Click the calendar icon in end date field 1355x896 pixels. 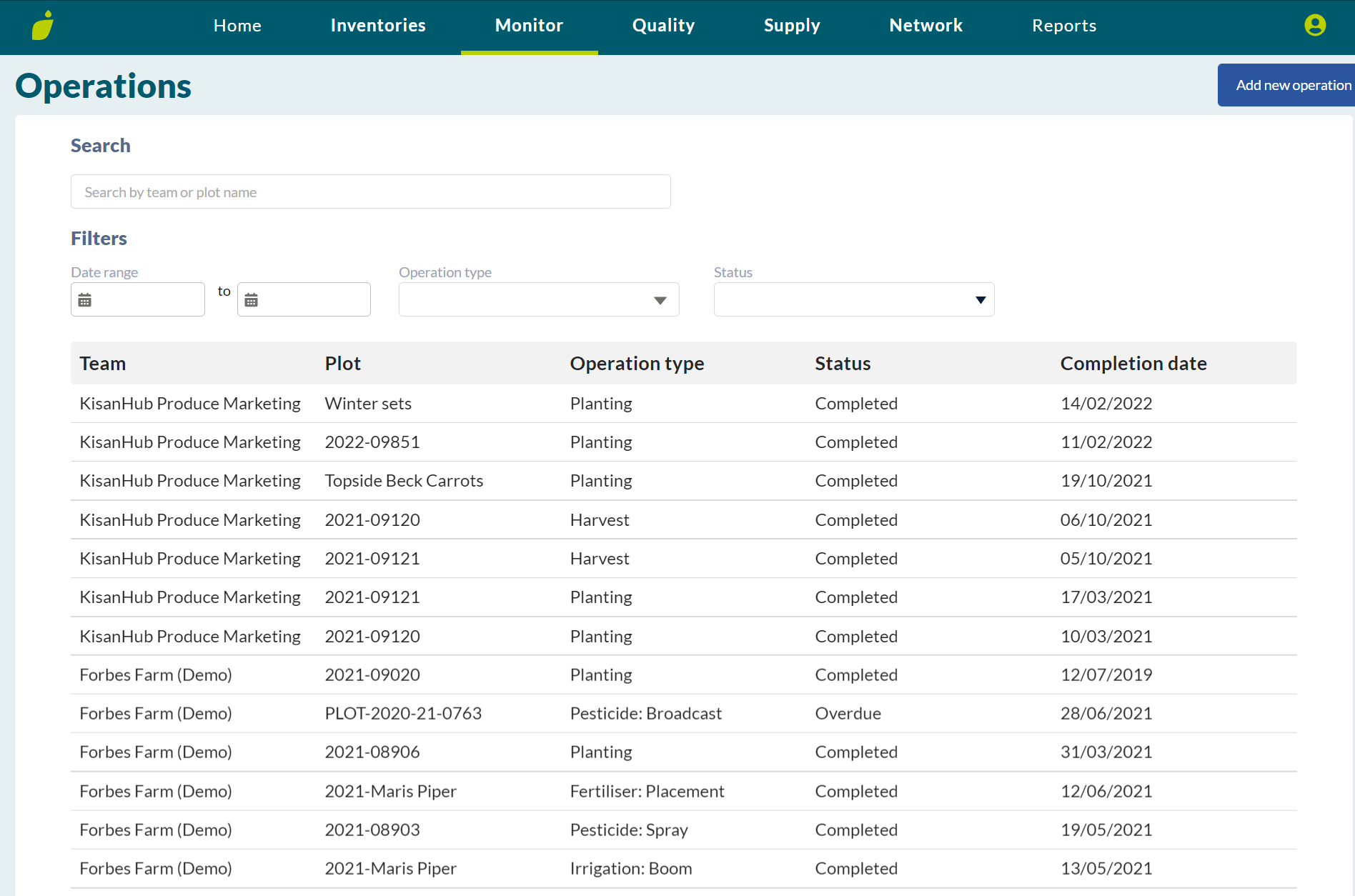click(252, 300)
